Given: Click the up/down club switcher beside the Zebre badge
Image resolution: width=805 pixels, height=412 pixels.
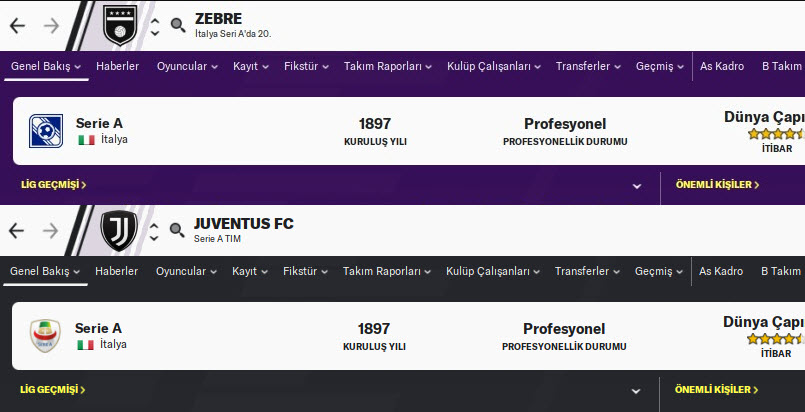Looking at the screenshot, I should 155,27.
